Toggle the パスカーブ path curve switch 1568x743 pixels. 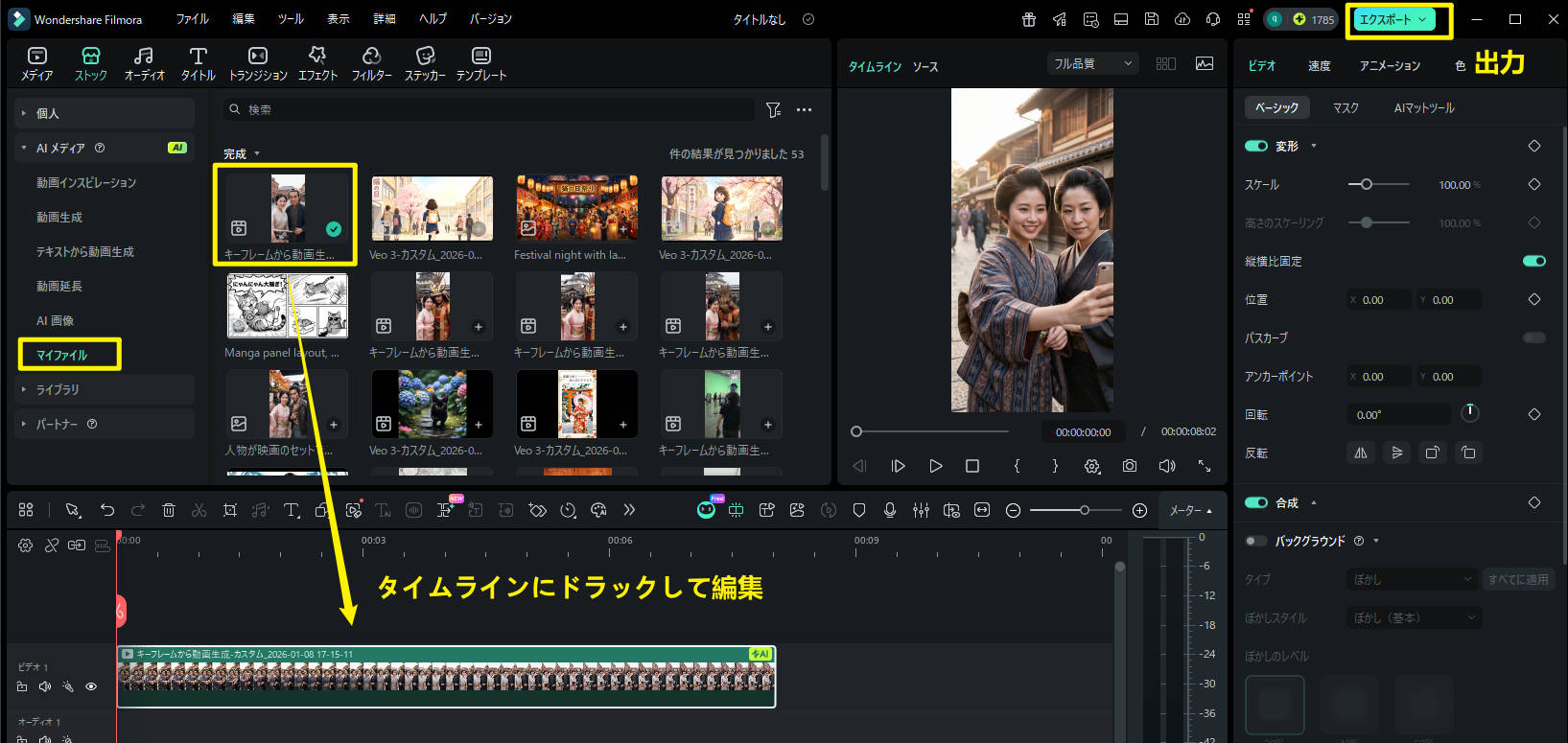coord(1534,337)
